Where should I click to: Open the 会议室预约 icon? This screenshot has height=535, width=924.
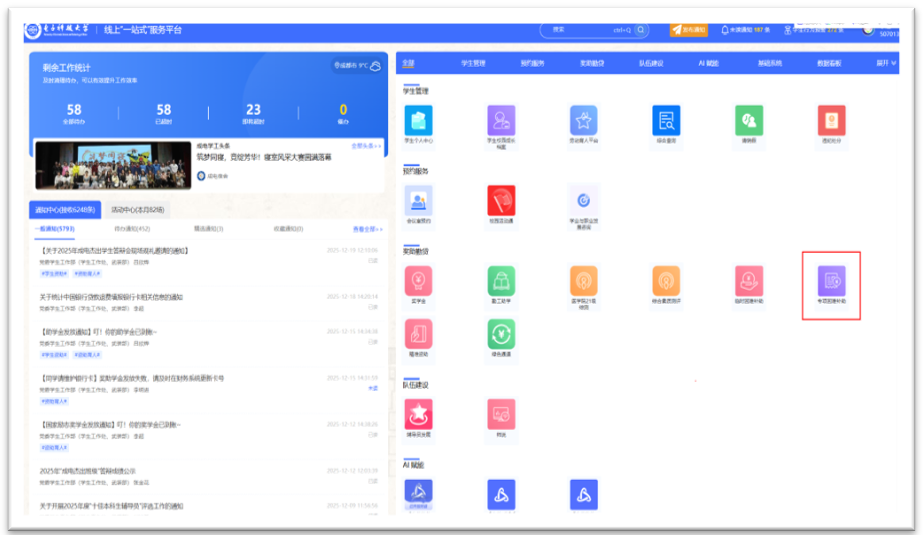tap(418, 201)
